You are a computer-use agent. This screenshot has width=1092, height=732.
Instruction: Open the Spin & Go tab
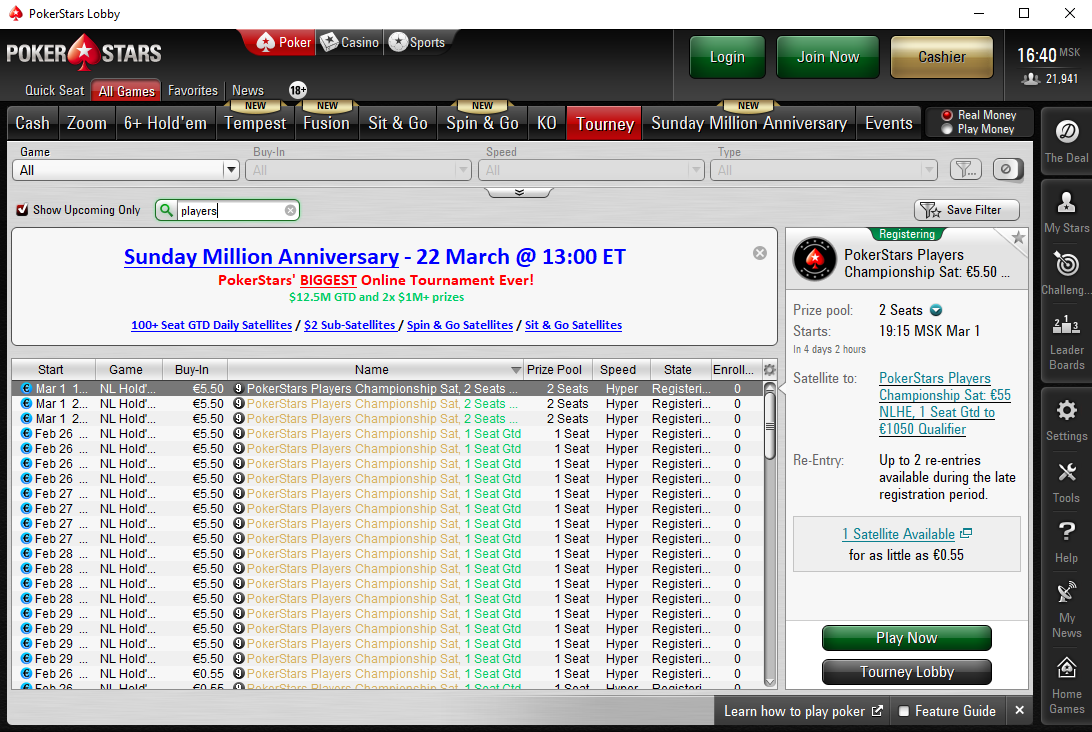coord(483,123)
